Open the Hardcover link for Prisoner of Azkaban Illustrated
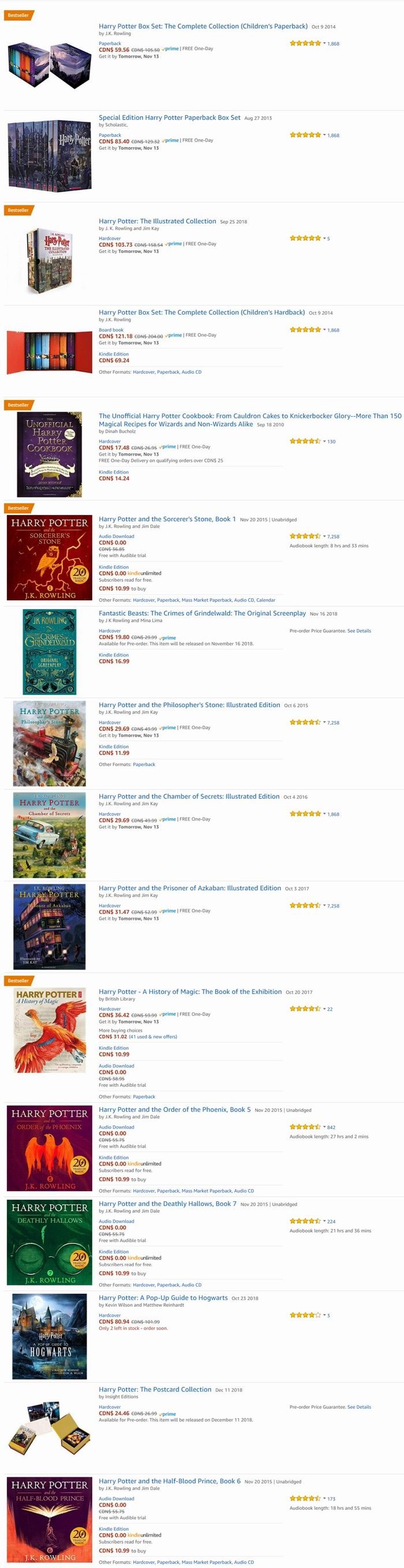Viewport: 404px width, 1568px height. (110, 905)
